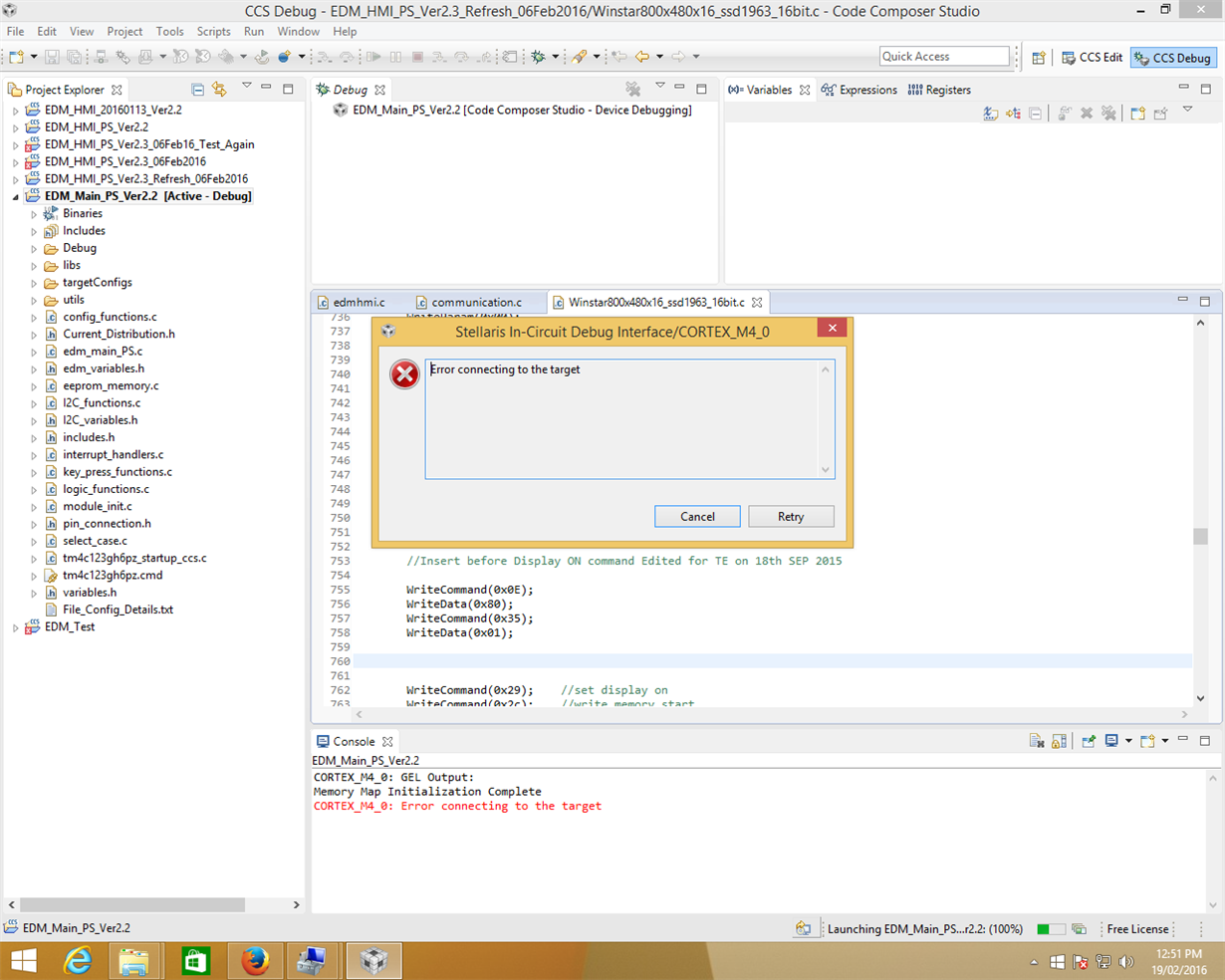Image resolution: width=1225 pixels, height=980 pixels.
Task: Open the Debug toolbar dropdown arrow
Action: pyautogui.click(x=556, y=57)
